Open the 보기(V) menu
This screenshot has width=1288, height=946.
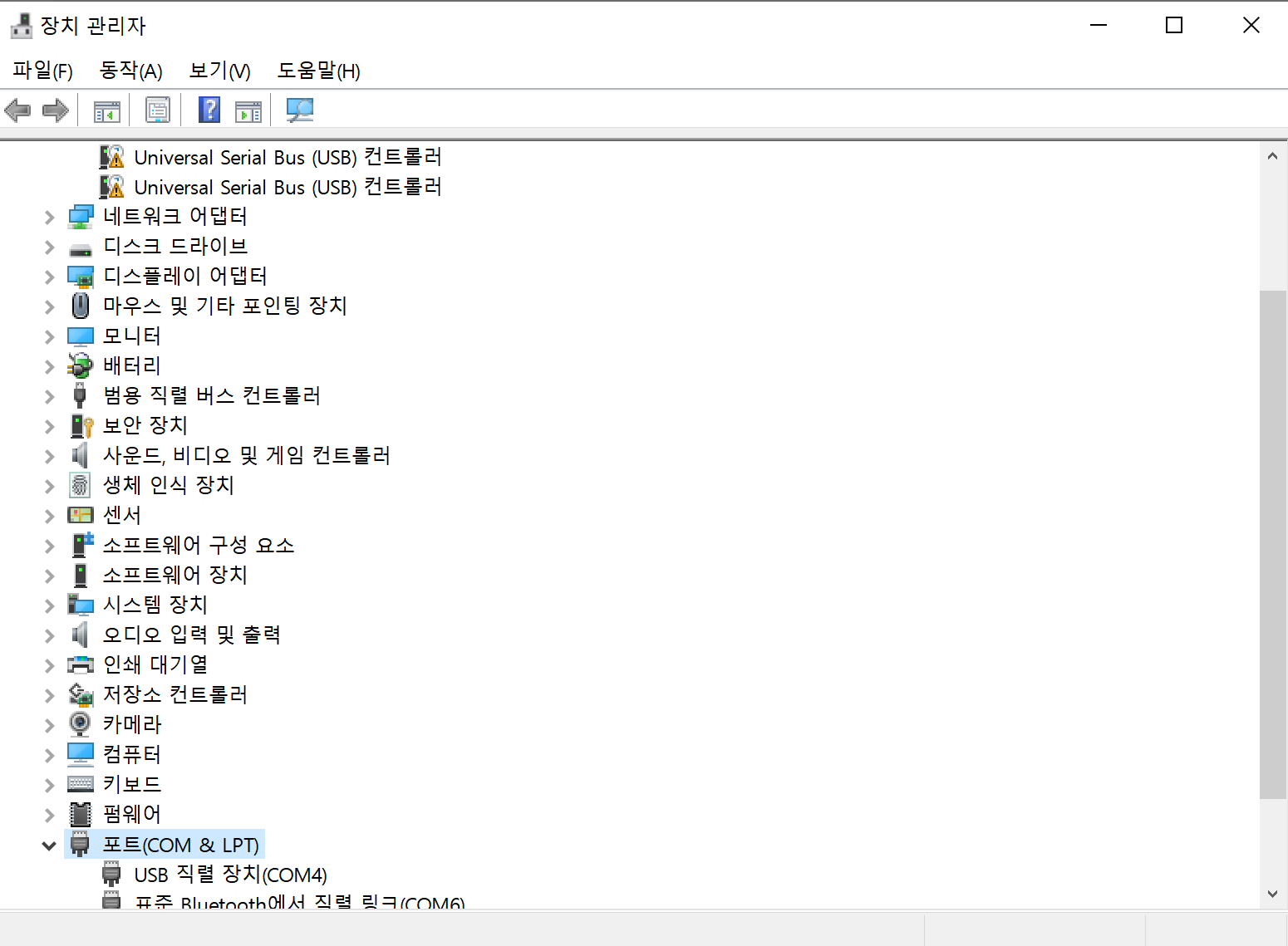219,71
